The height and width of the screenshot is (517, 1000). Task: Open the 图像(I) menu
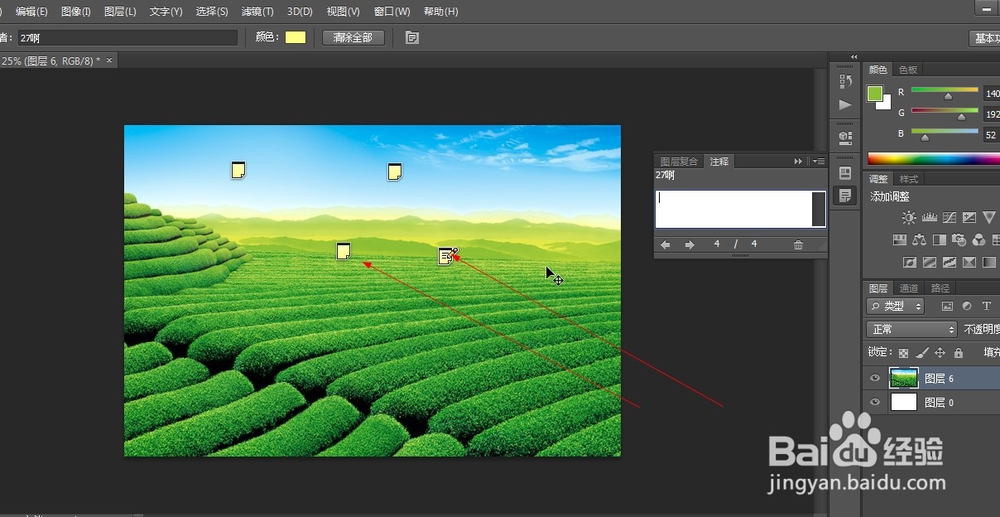pos(76,11)
